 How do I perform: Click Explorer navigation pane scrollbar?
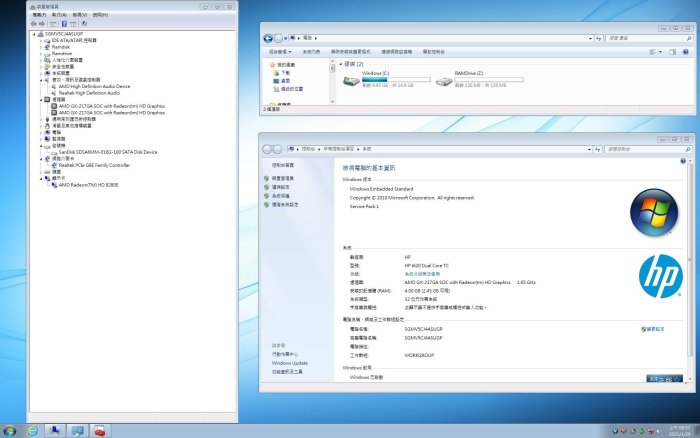[332, 83]
